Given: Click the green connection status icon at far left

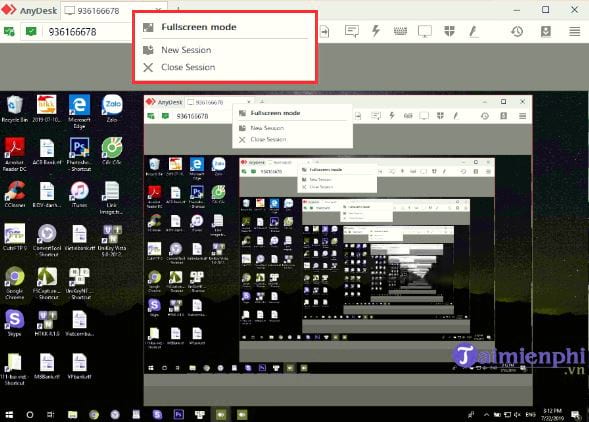Looking at the screenshot, I should [9, 32].
